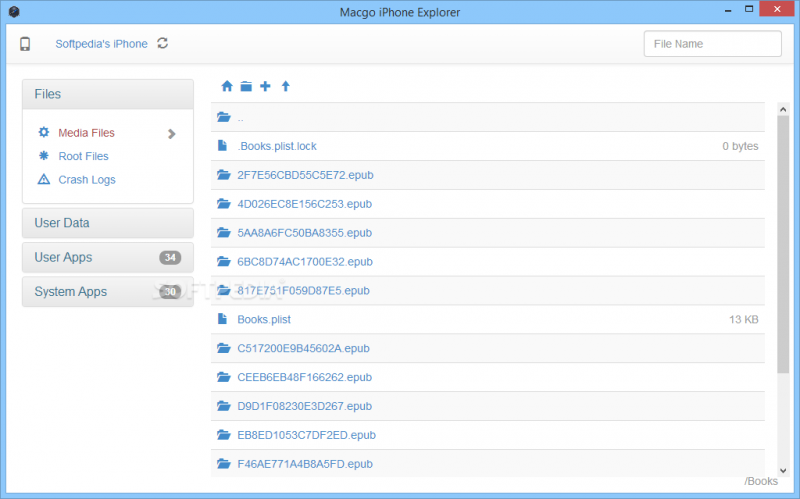This screenshot has height=499, width=800.
Task: Click scrollbar up arrow
Action: coord(783,109)
